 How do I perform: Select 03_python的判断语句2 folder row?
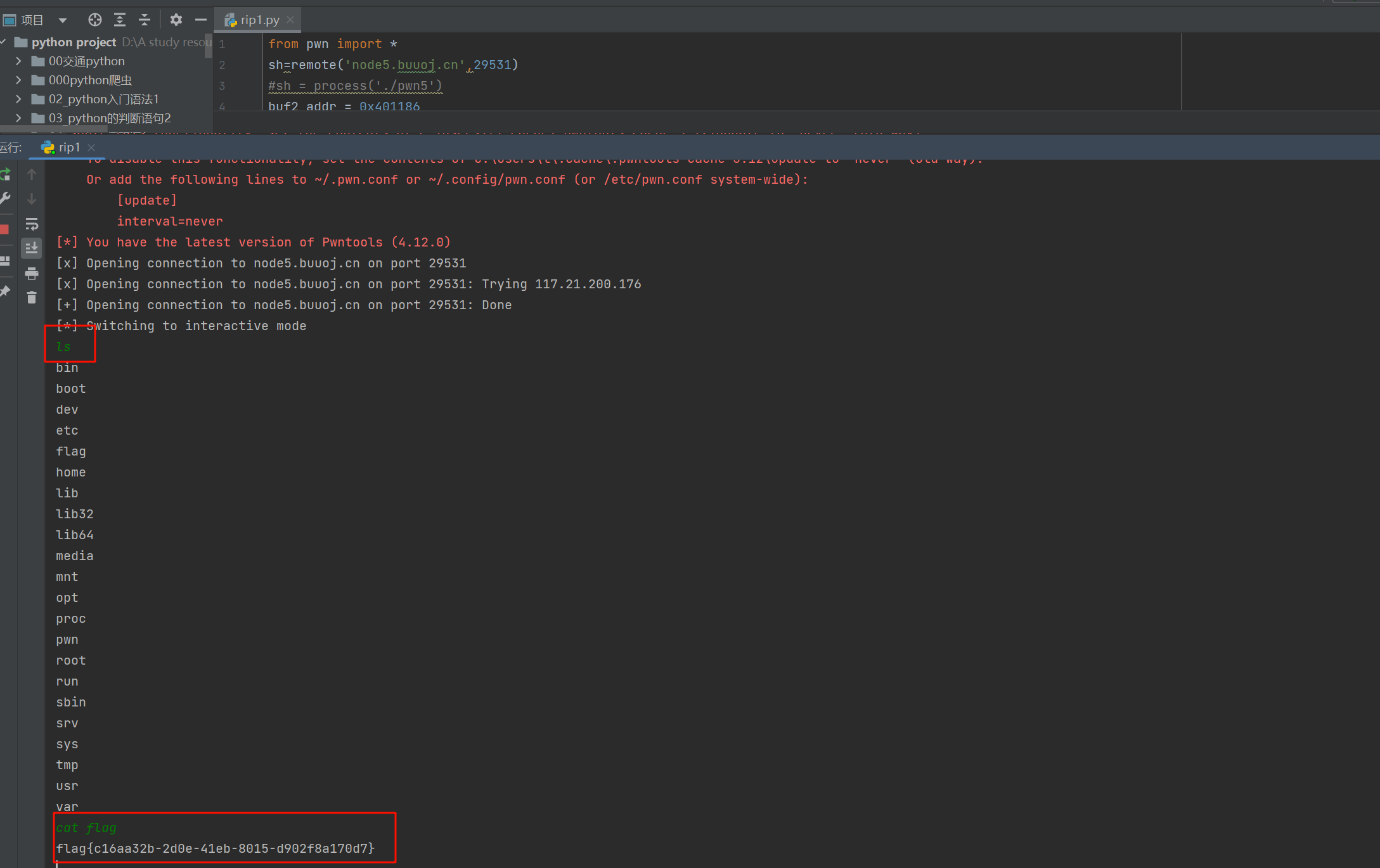tap(106, 118)
